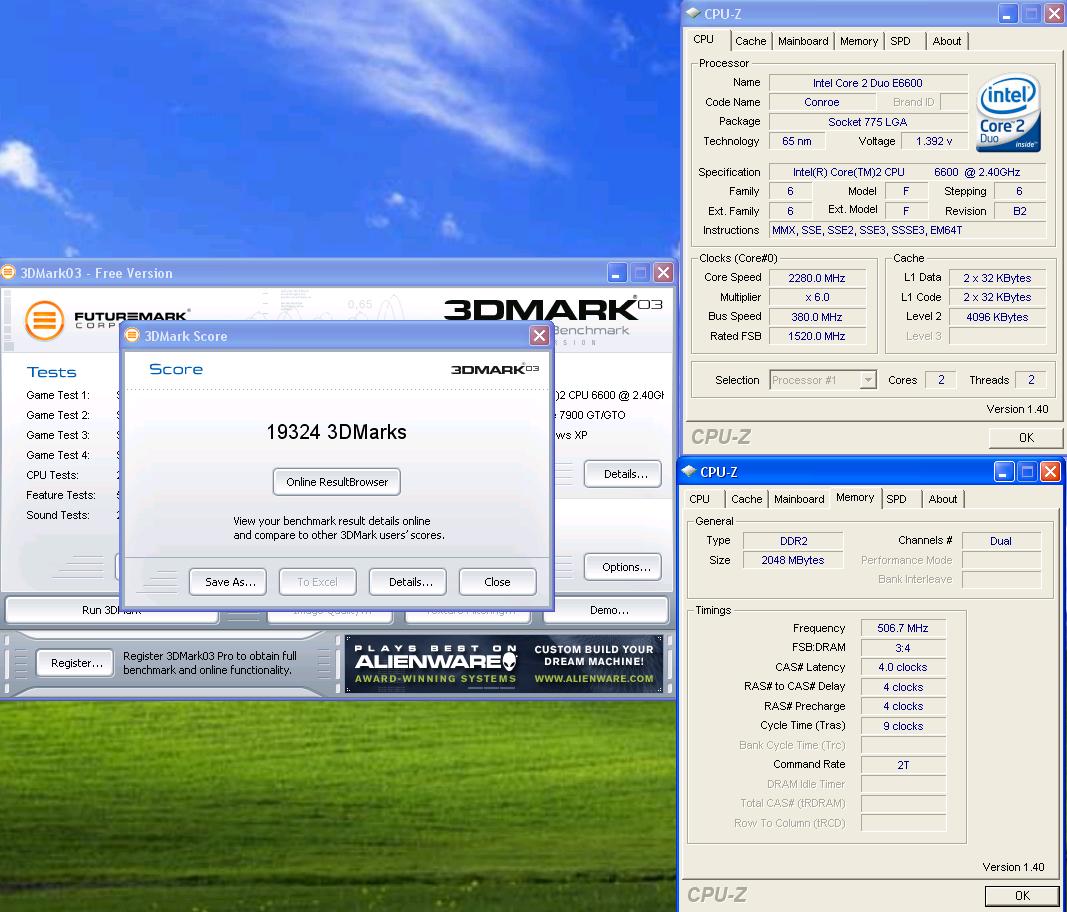Click Cycle Time (Tras) value 9 clocks
The image size is (1067, 912).
pos(902,726)
